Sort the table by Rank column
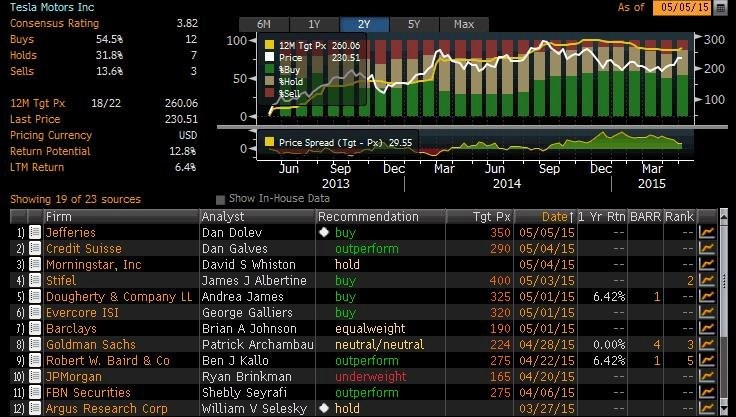 (679, 216)
